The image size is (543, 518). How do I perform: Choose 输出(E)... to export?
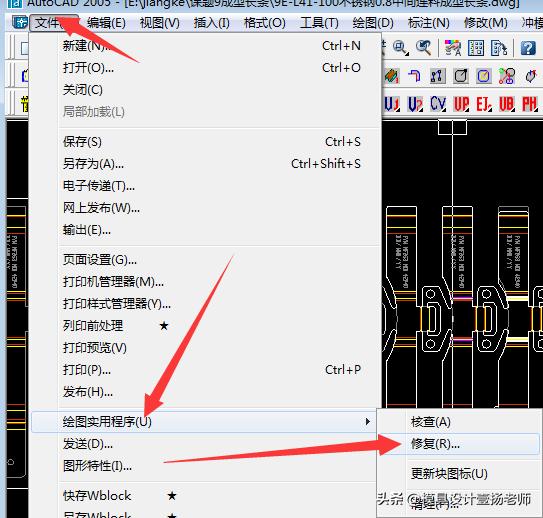pyautogui.click(x=206, y=230)
